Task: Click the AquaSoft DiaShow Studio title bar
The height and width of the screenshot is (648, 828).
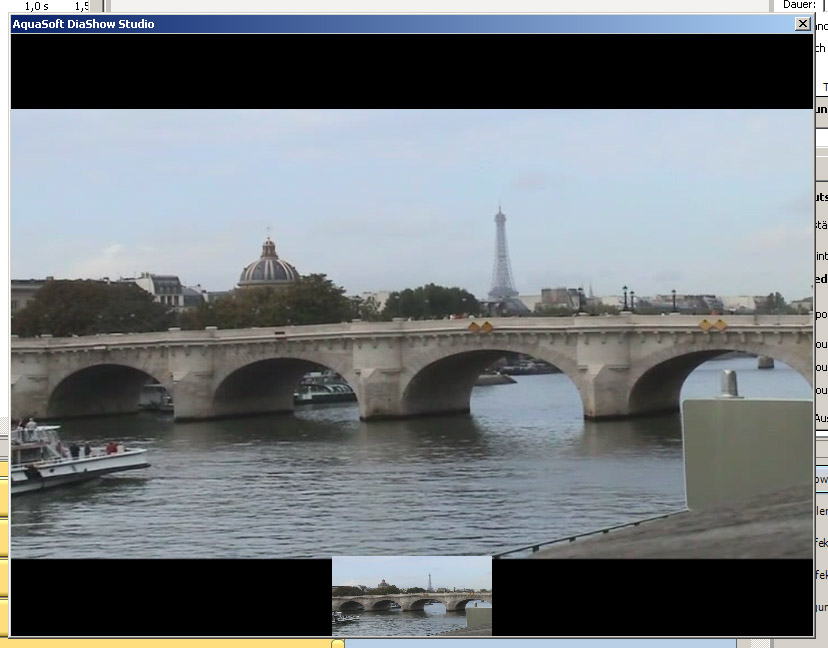Action: point(400,24)
